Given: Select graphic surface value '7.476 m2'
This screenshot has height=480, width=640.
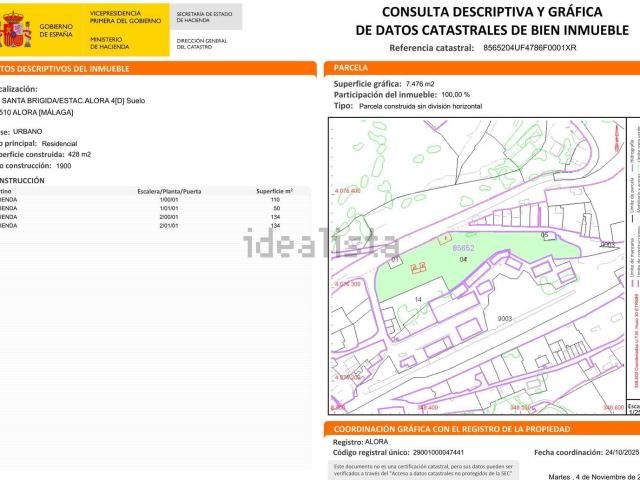Looking at the screenshot, I should [420, 84].
